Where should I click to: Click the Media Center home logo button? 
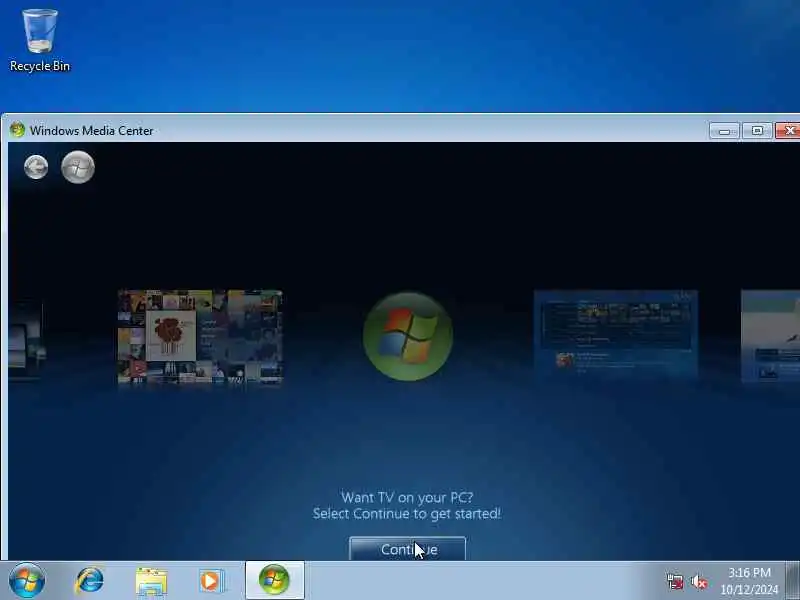pos(78,167)
